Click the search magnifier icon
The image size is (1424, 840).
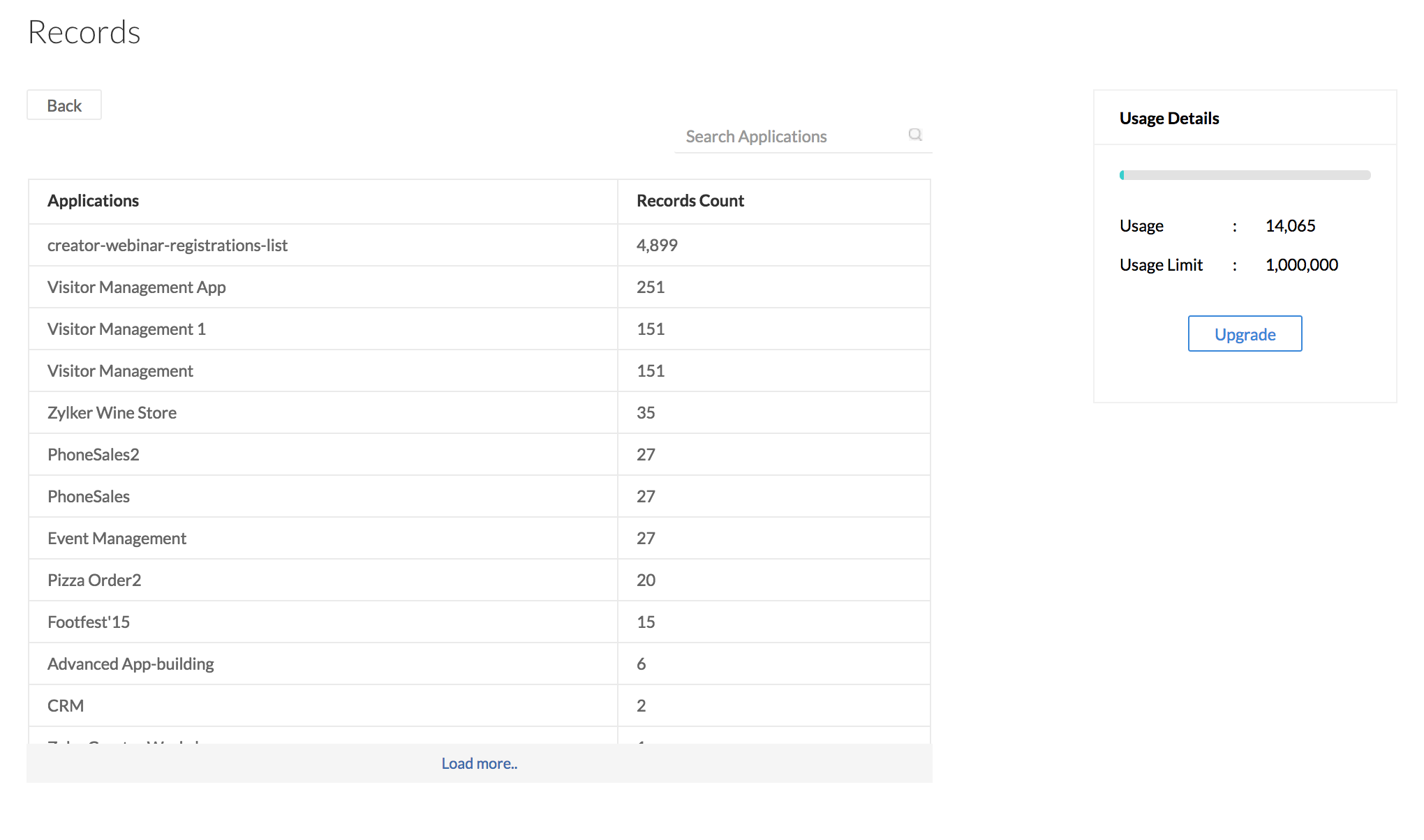[915, 135]
